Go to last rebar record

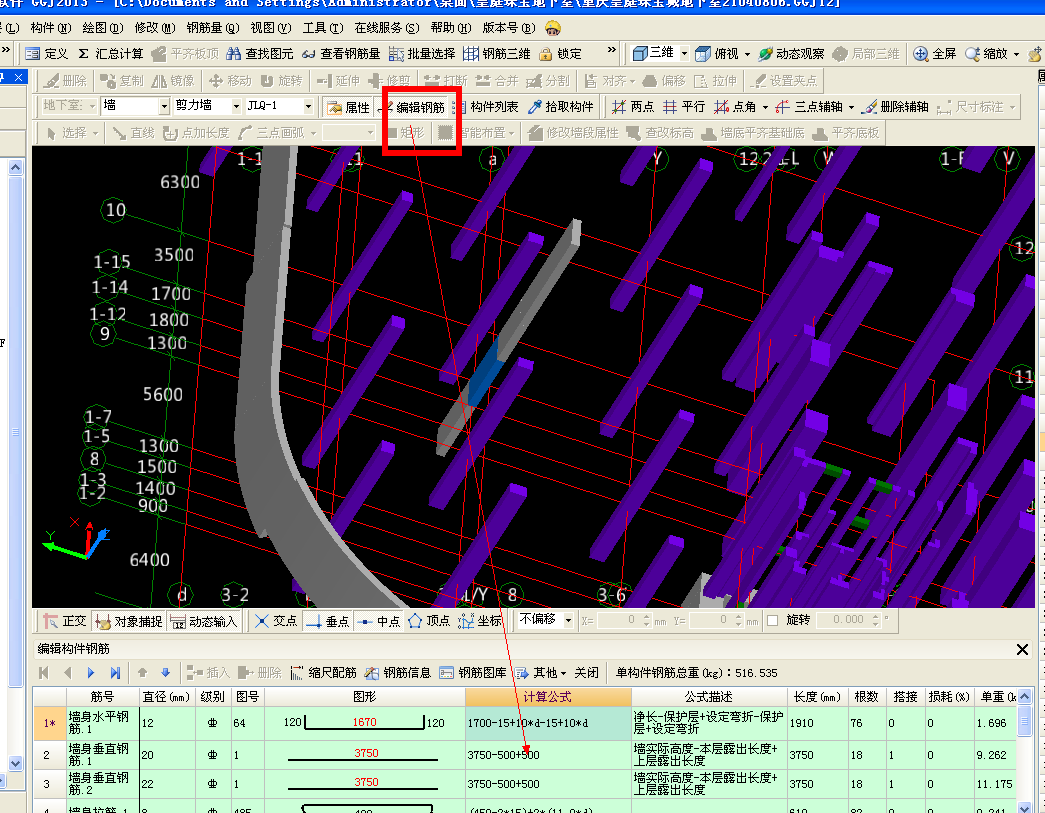coord(115,673)
